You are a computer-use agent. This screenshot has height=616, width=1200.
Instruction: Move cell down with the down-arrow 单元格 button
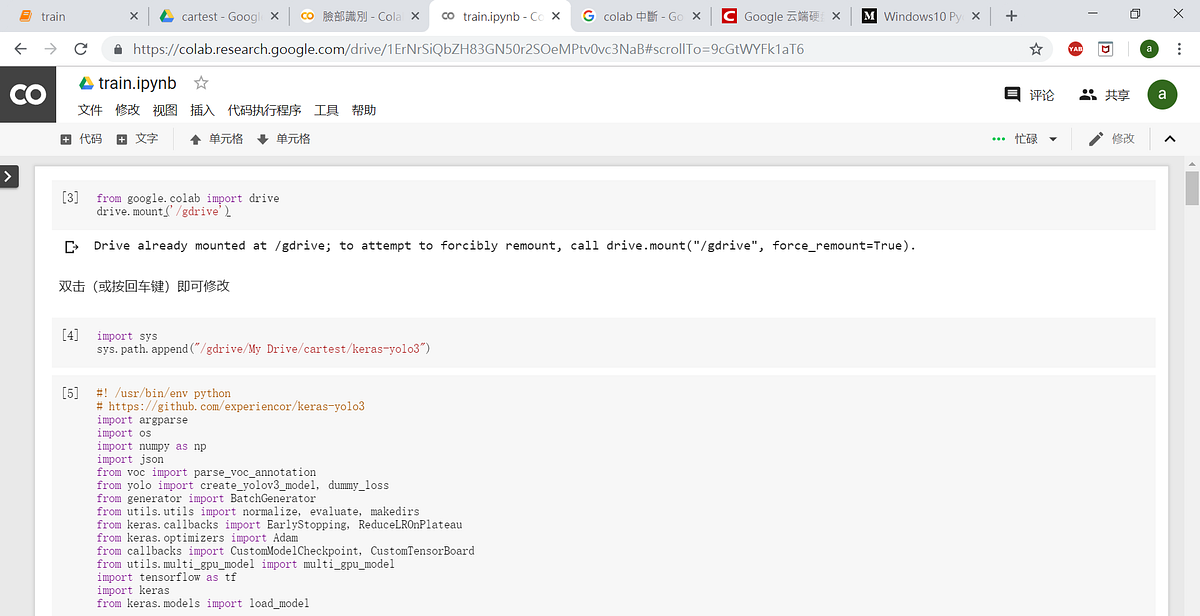pos(284,139)
